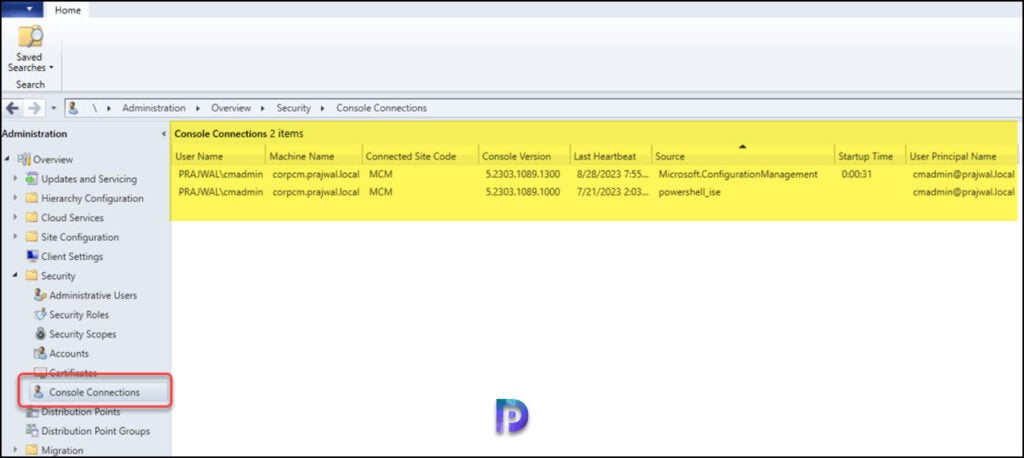This screenshot has height=458, width=1024.
Task: Select the row with Source powershell_ise
Action: tap(594, 192)
